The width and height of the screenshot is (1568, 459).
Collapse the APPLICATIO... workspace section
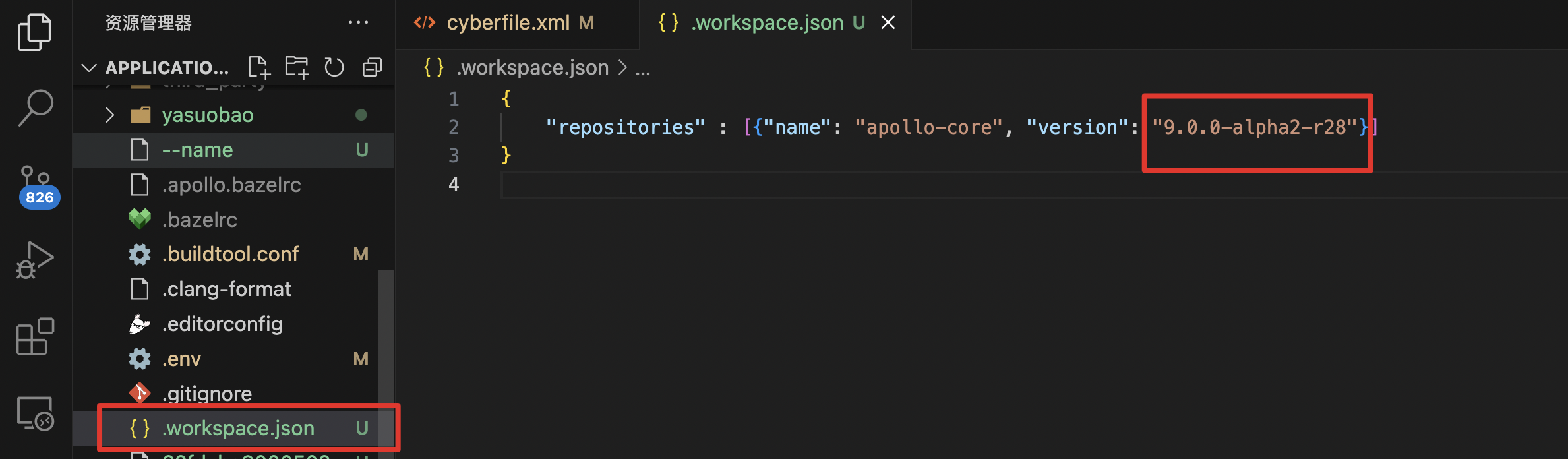(89, 68)
